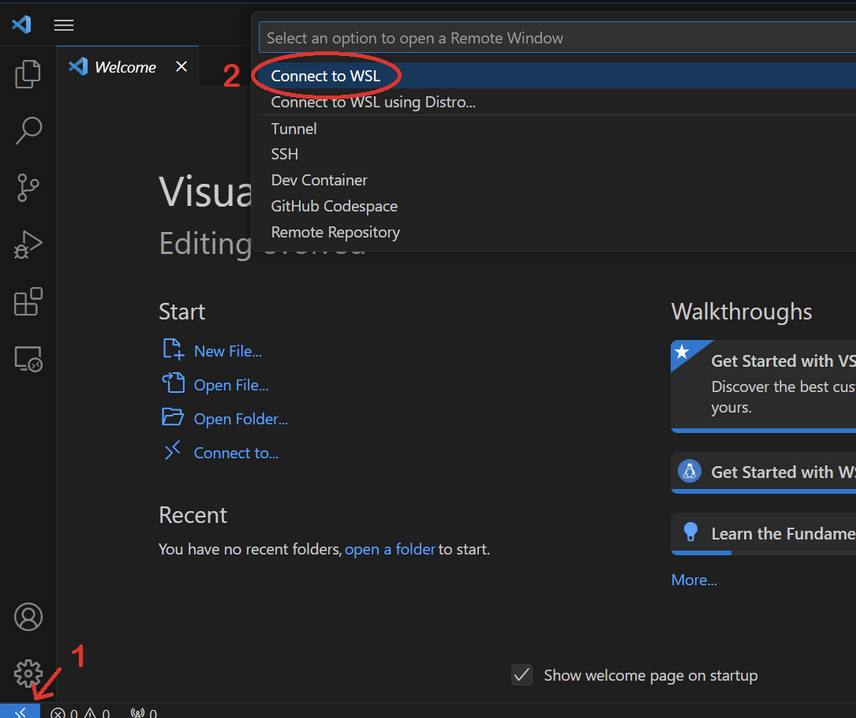Click the Open Folder icon
Viewport: 856px width, 718px height.
point(173,417)
